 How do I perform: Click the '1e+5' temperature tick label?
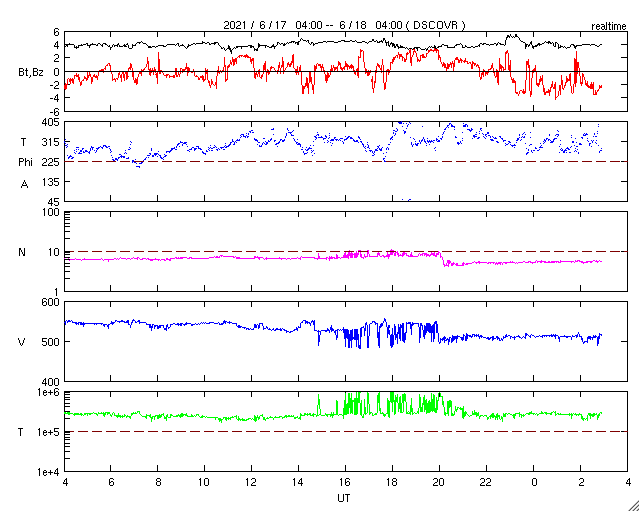pos(48,432)
